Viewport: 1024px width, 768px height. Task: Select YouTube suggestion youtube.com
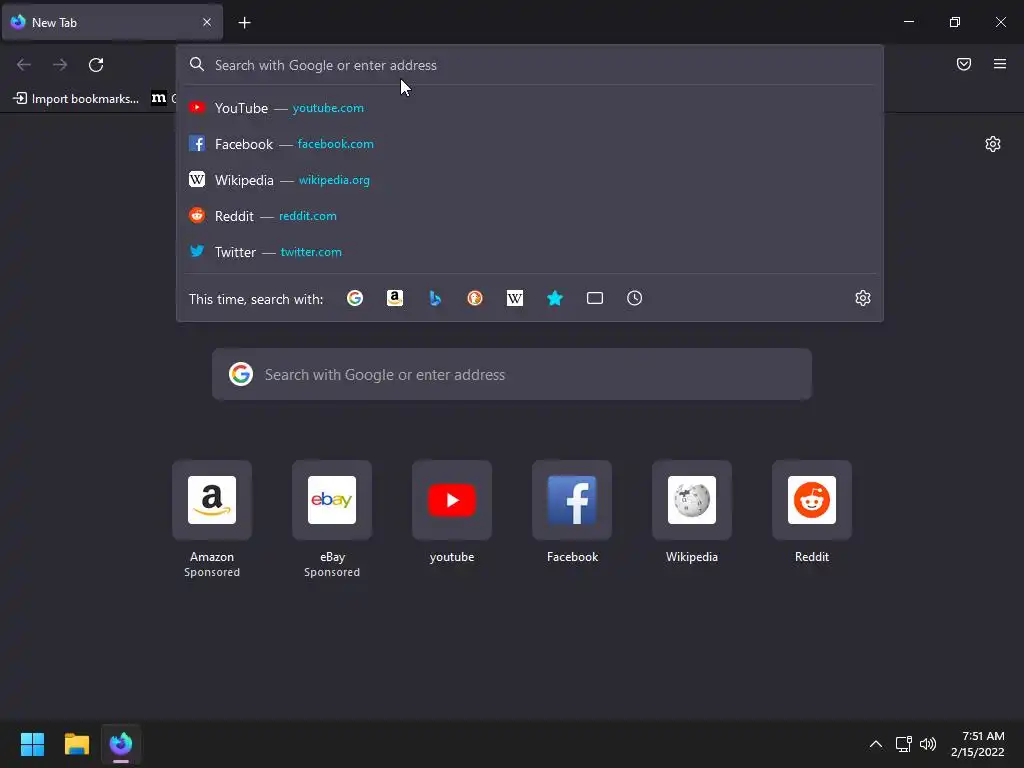pos(530,108)
